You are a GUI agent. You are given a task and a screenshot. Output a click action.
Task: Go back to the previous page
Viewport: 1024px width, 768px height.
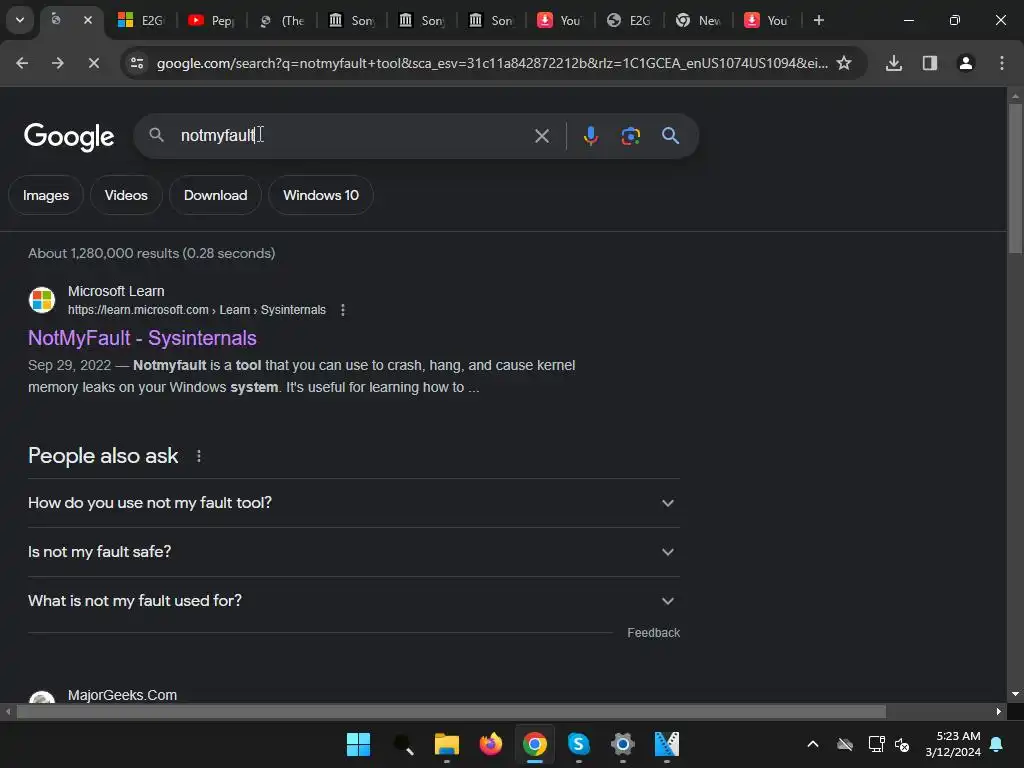[x=22, y=63]
